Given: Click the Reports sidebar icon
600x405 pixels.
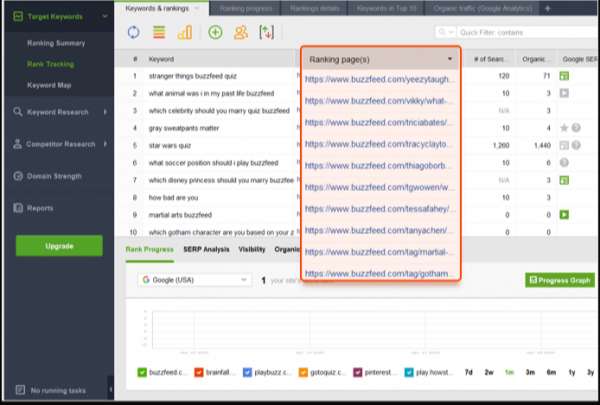Looking at the screenshot, I should point(18,208).
